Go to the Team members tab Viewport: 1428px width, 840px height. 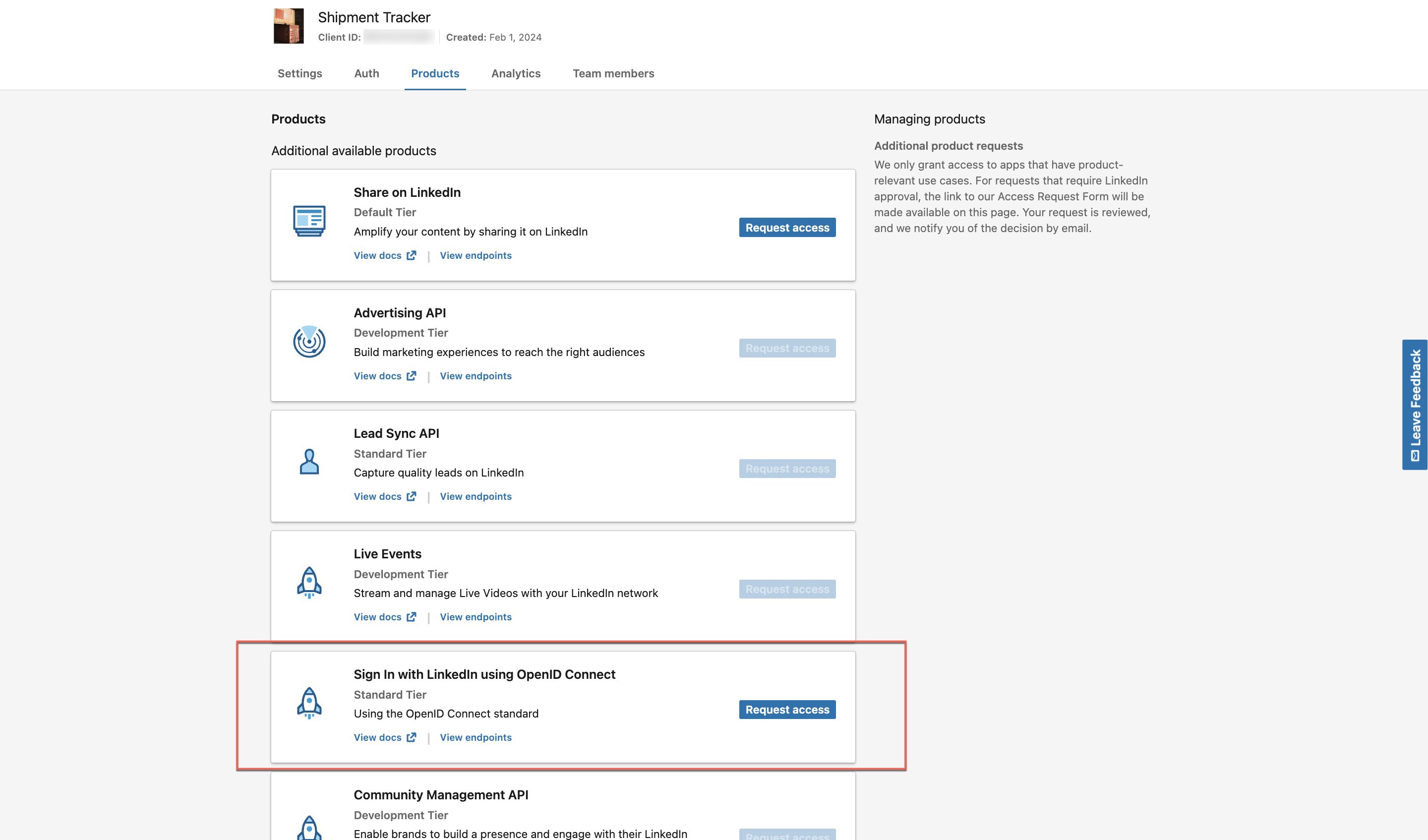tap(613, 73)
